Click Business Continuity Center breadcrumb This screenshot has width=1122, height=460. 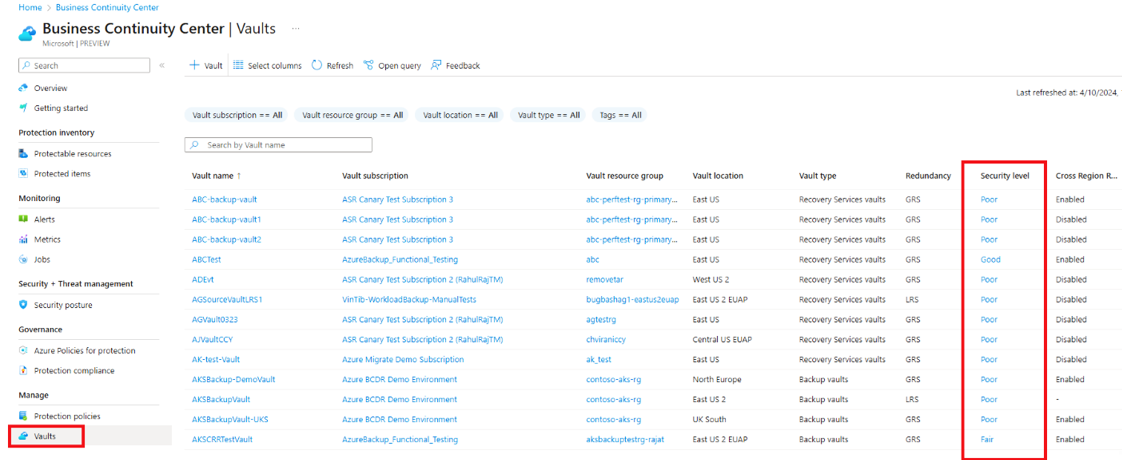coord(107,7)
